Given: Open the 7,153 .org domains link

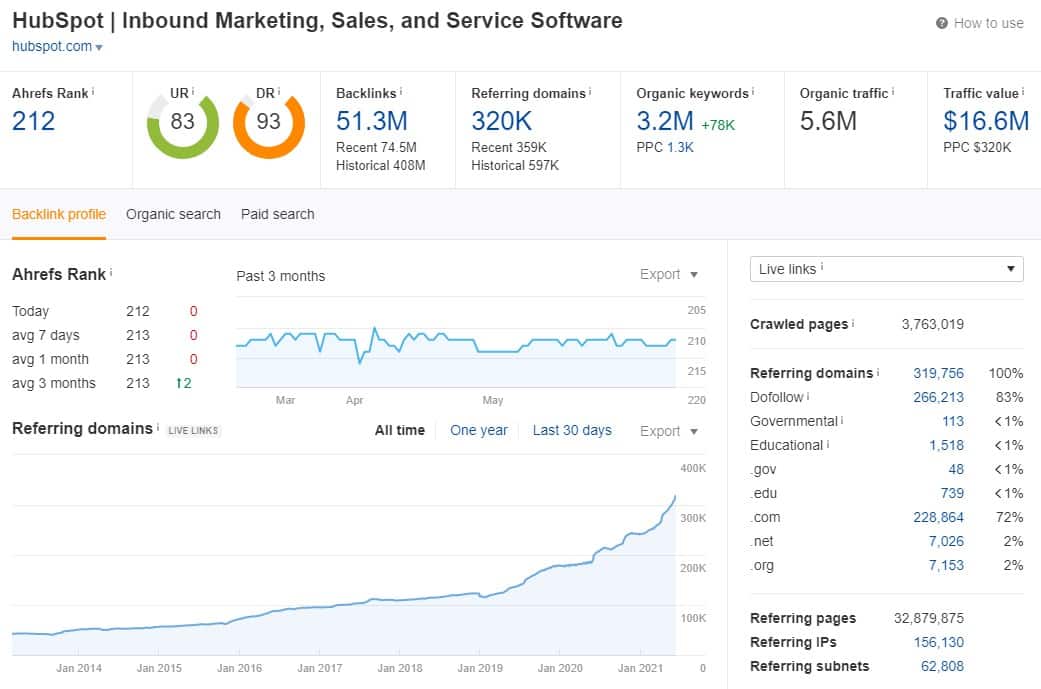Looking at the screenshot, I should pos(946,565).
